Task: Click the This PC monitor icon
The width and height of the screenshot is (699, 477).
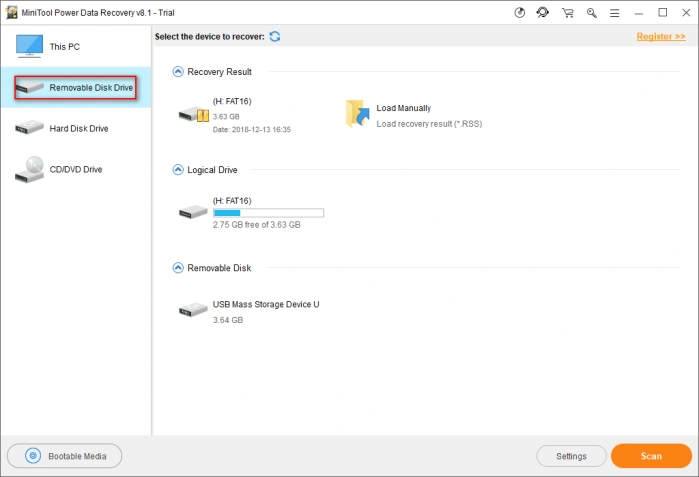Action: [29, 46]
